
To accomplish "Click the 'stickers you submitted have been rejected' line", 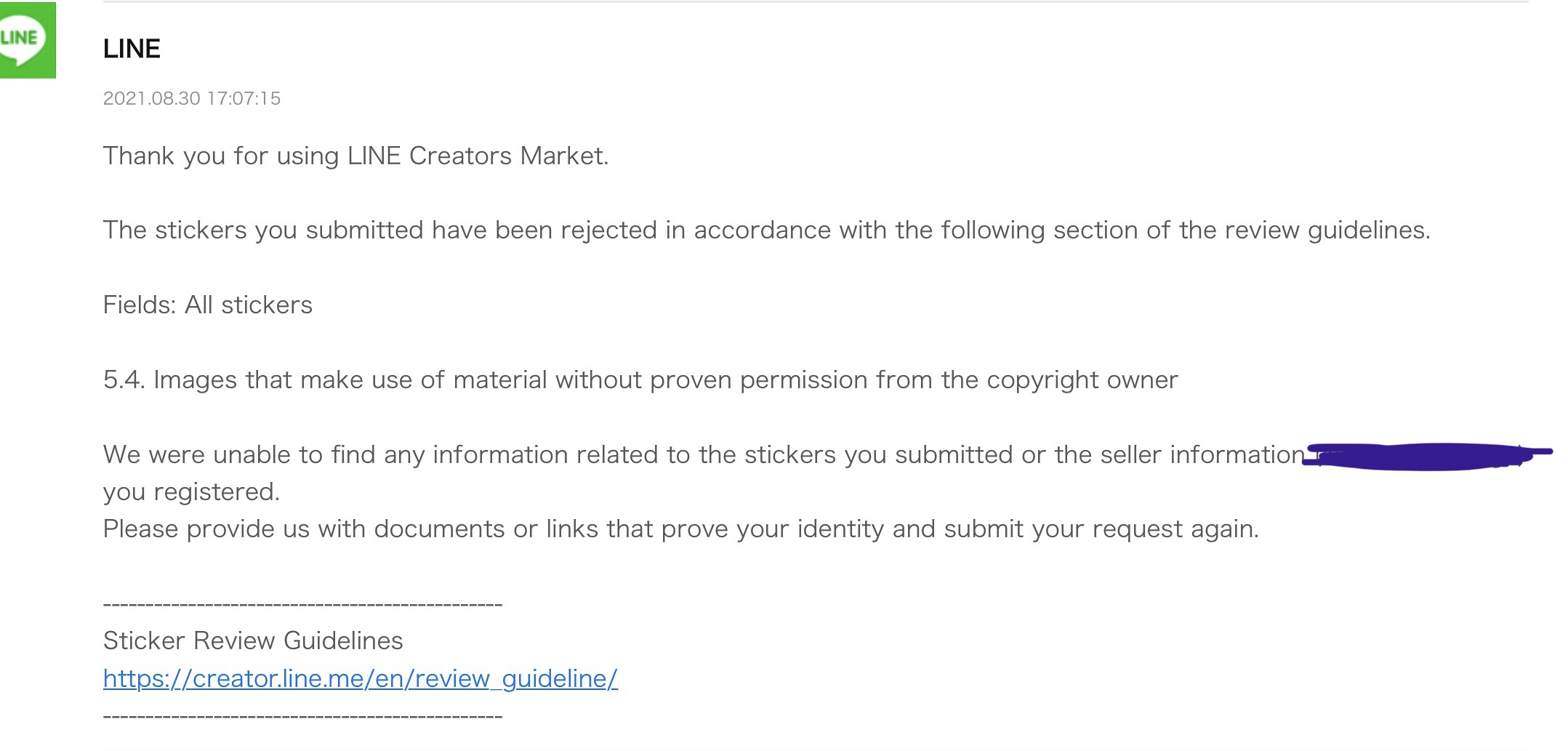I will (767, 230).
